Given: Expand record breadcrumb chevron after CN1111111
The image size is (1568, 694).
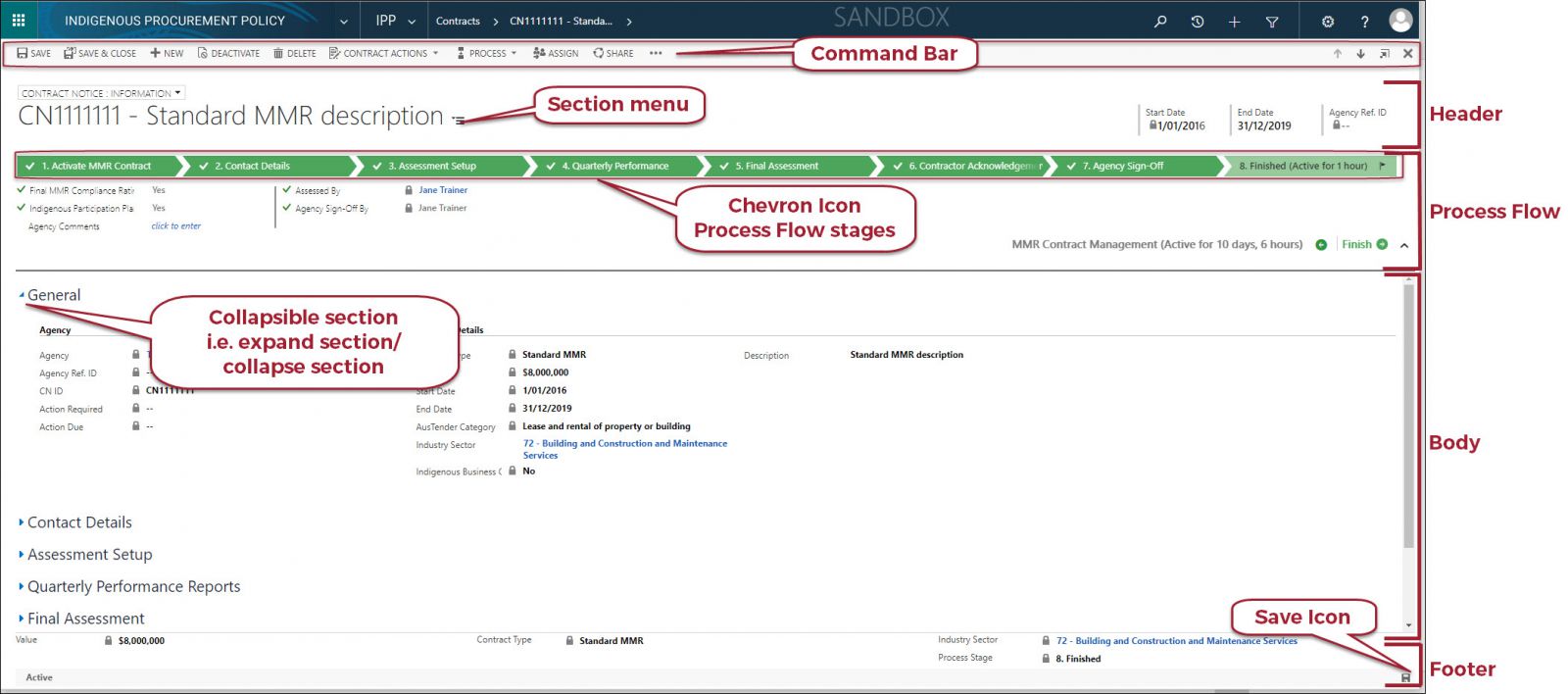Looking at the screenshot, I should click(x=628, y=21).
